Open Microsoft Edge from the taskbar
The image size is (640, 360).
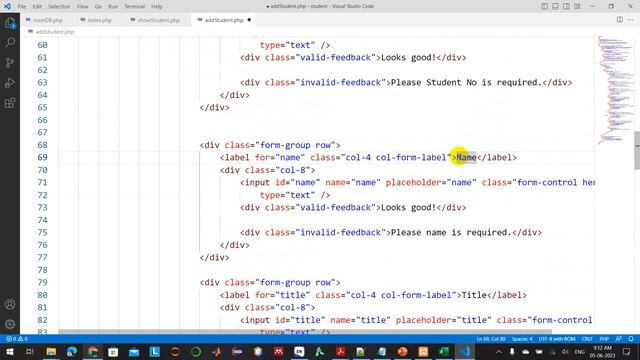tap(72, 352)
